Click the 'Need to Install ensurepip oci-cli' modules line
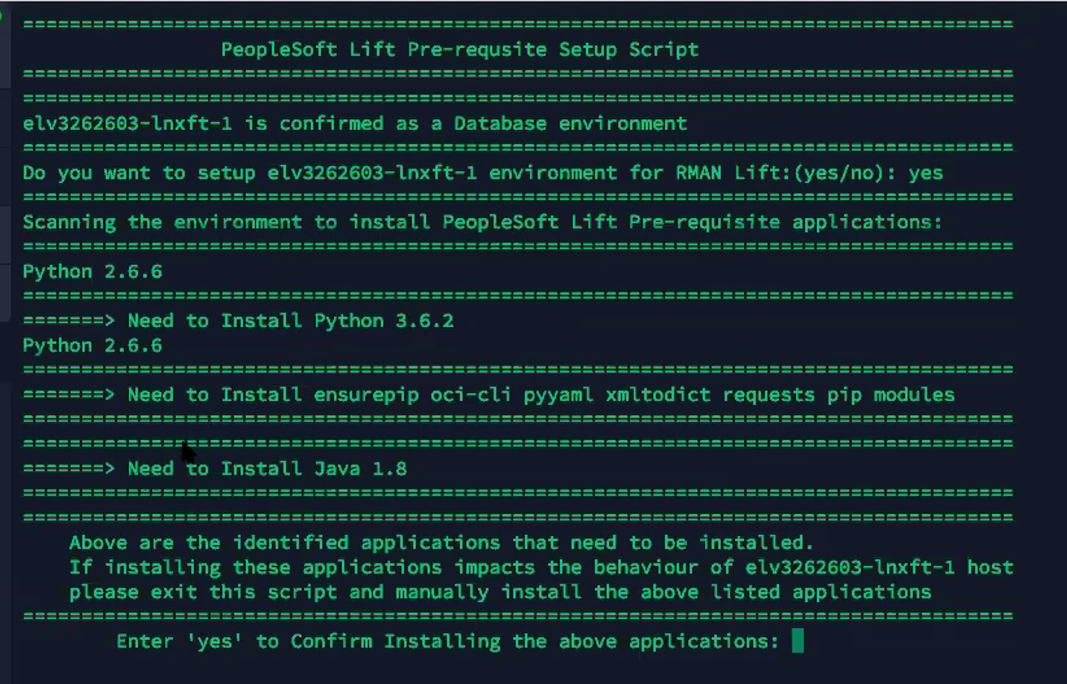This screenshot has width=1067, height=684. point(489,395)
